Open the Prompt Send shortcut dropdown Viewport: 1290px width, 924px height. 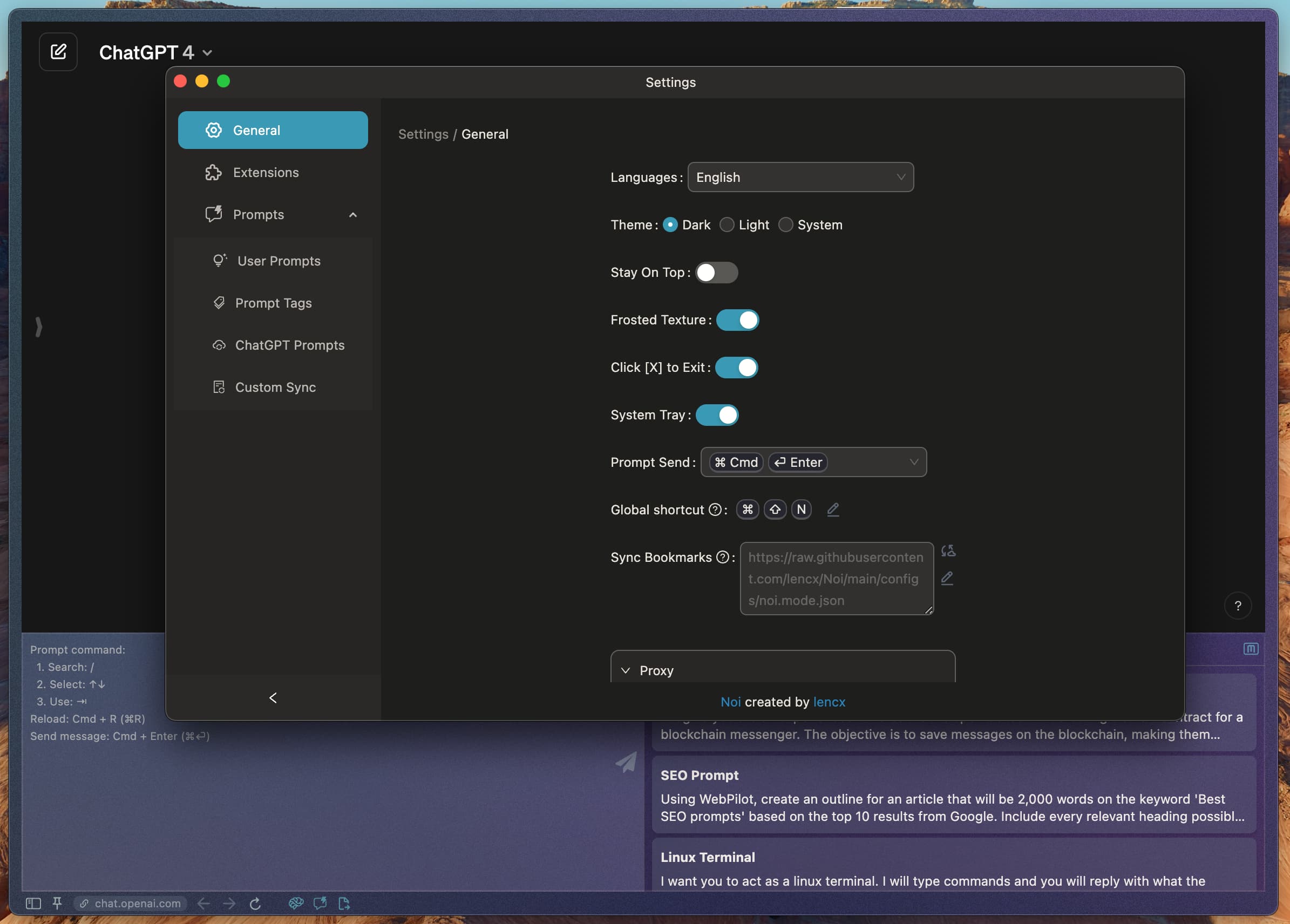[x=813, y=463]
